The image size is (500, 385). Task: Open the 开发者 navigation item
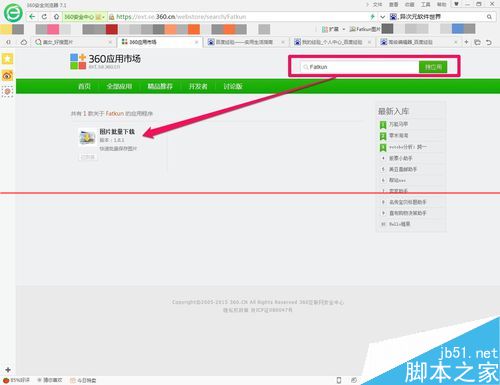click(x=198, y=86)
